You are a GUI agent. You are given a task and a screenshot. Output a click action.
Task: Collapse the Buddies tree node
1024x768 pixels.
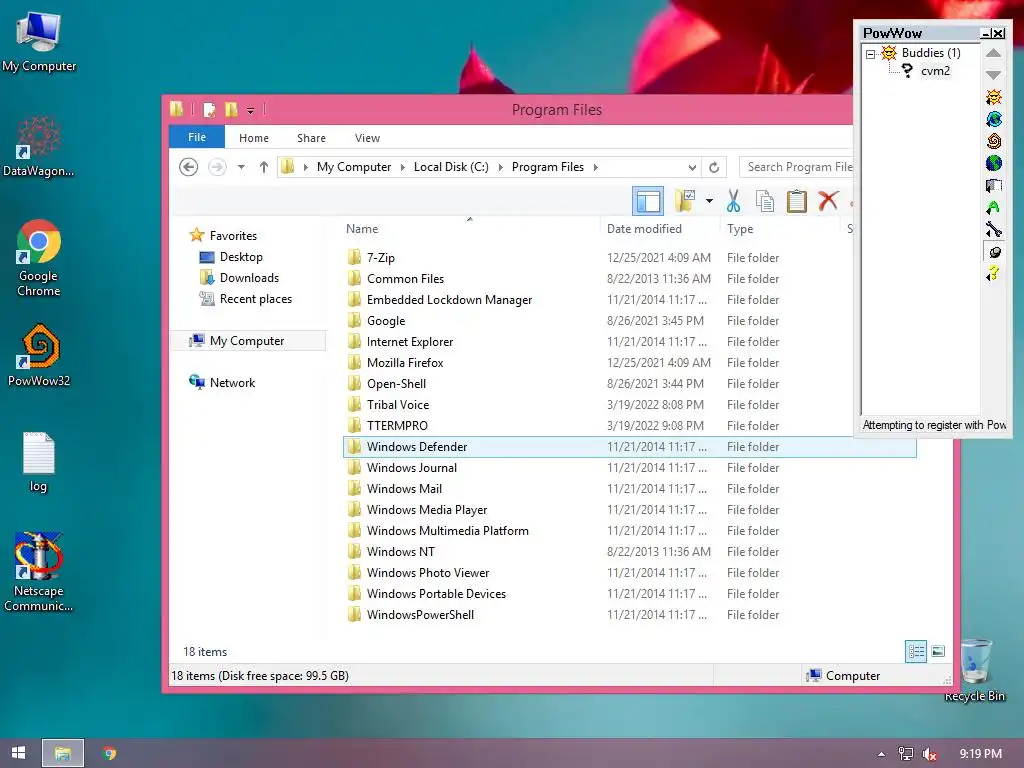click(x=871, y=54)
